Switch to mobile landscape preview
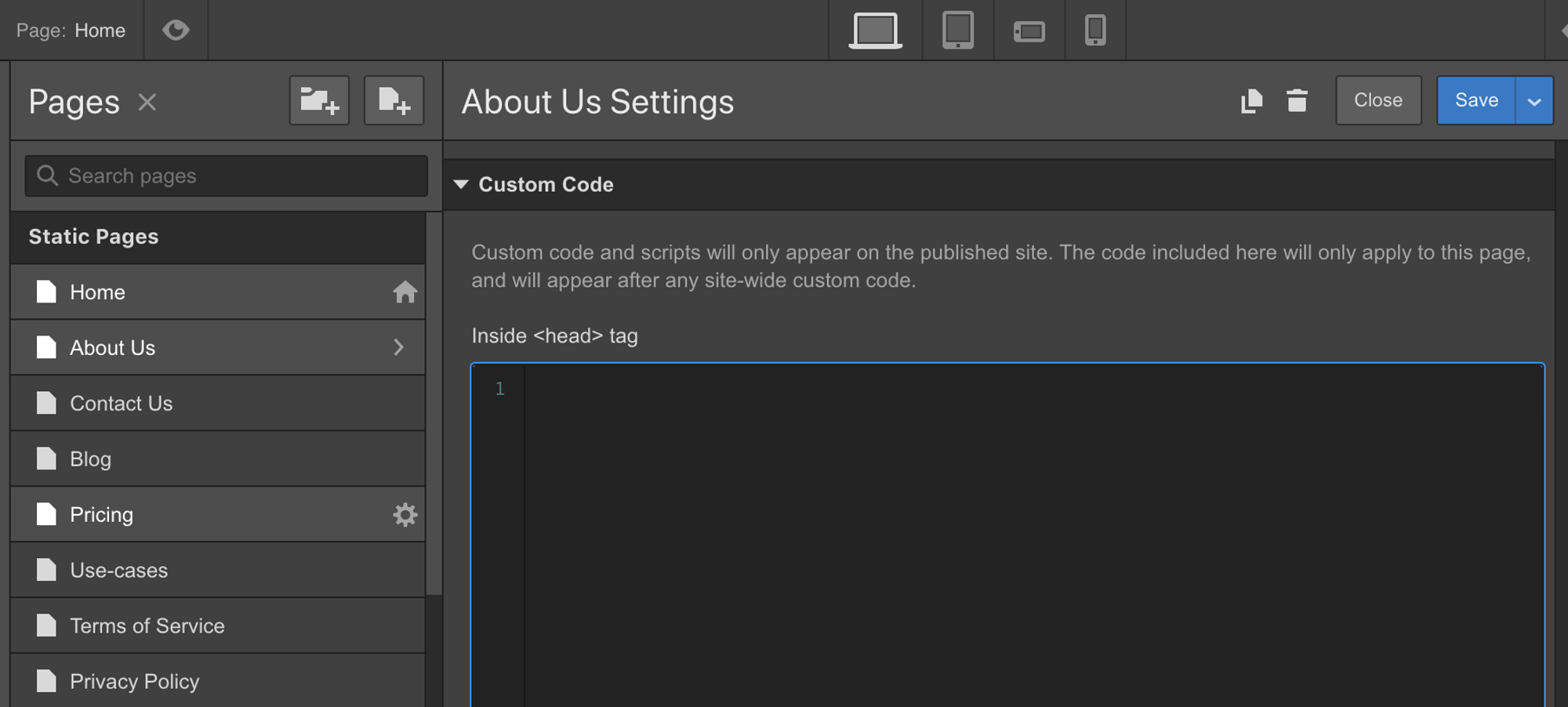The image size is (1568, 707). click(x=1028, y=30)
